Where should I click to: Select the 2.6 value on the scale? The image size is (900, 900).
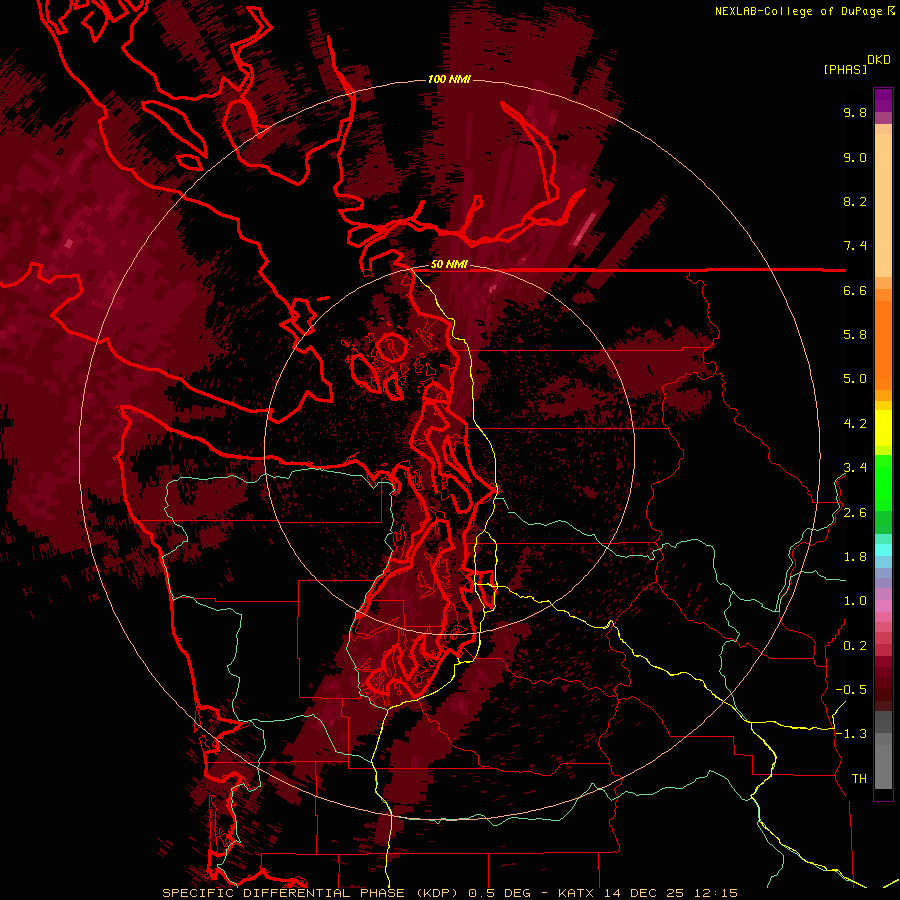(x=855, y=513)
